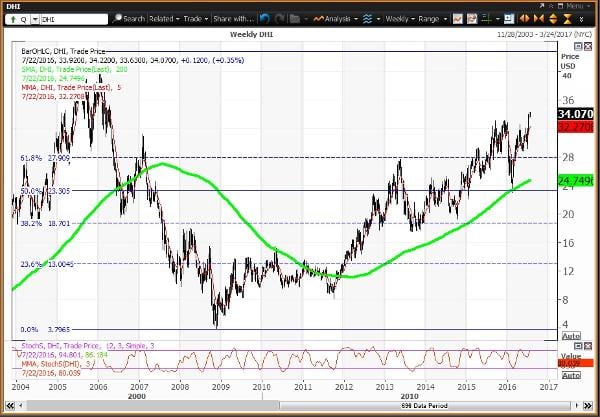Click the Share with button
This screenshot has height=417, width=600.
[232, 19]
